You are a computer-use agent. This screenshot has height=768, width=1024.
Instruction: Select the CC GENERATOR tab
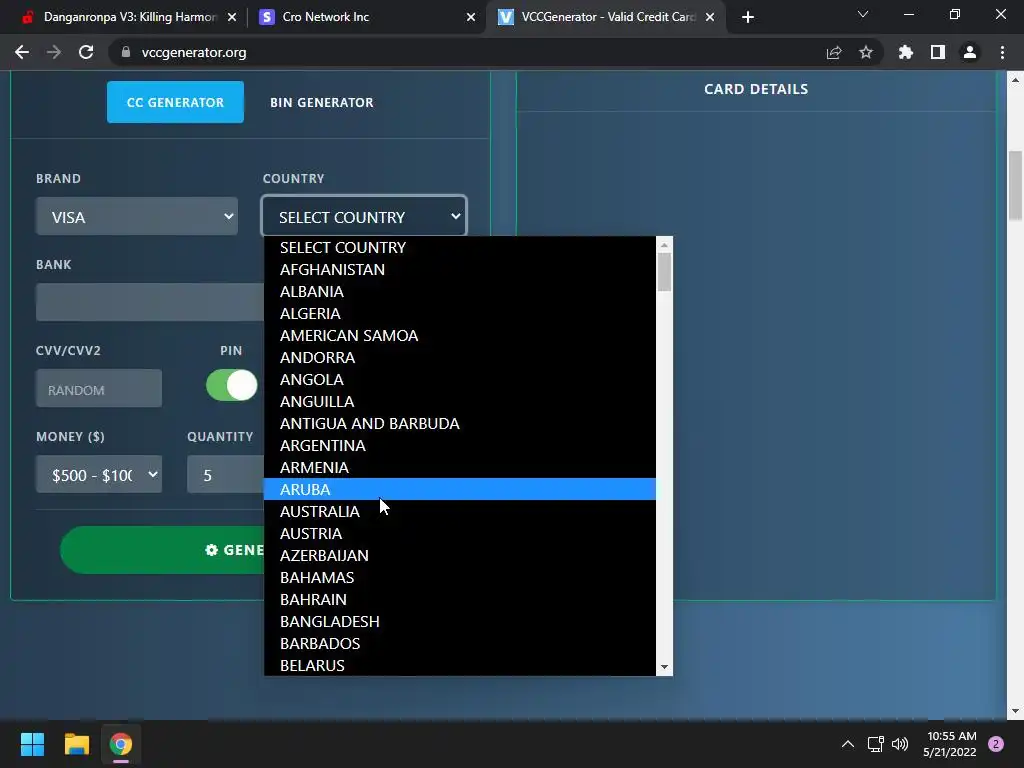tap(175, 102)
